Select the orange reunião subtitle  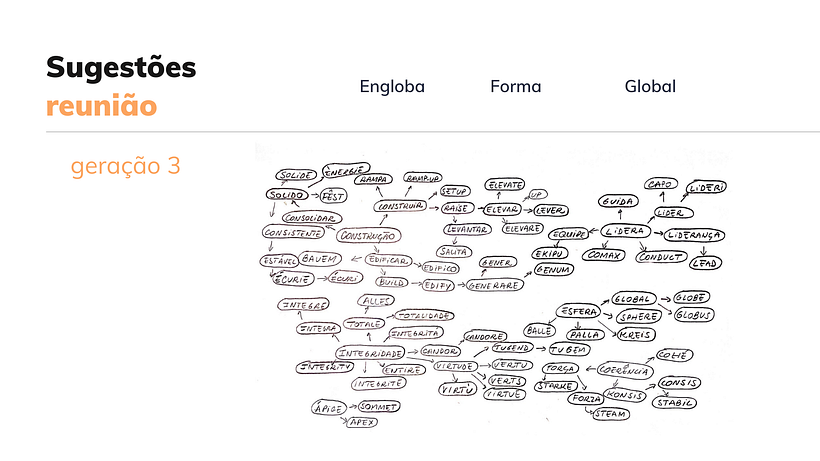click(101, 106)
